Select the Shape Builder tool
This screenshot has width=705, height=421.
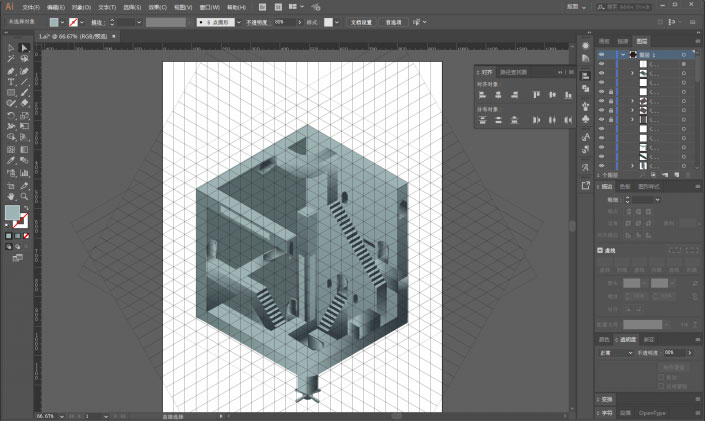click(11, 137)
